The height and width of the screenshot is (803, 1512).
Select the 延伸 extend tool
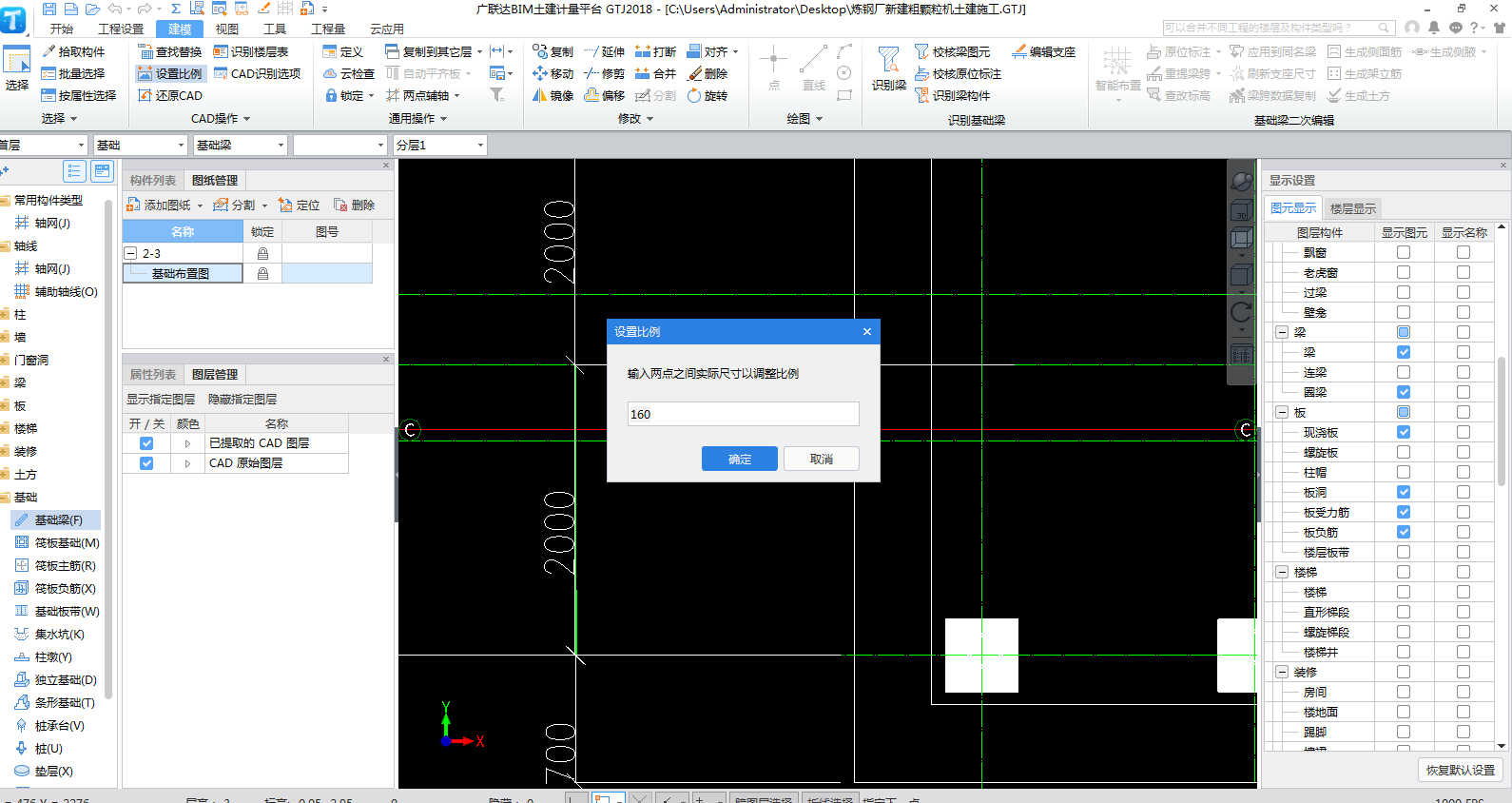pos(605,51)
